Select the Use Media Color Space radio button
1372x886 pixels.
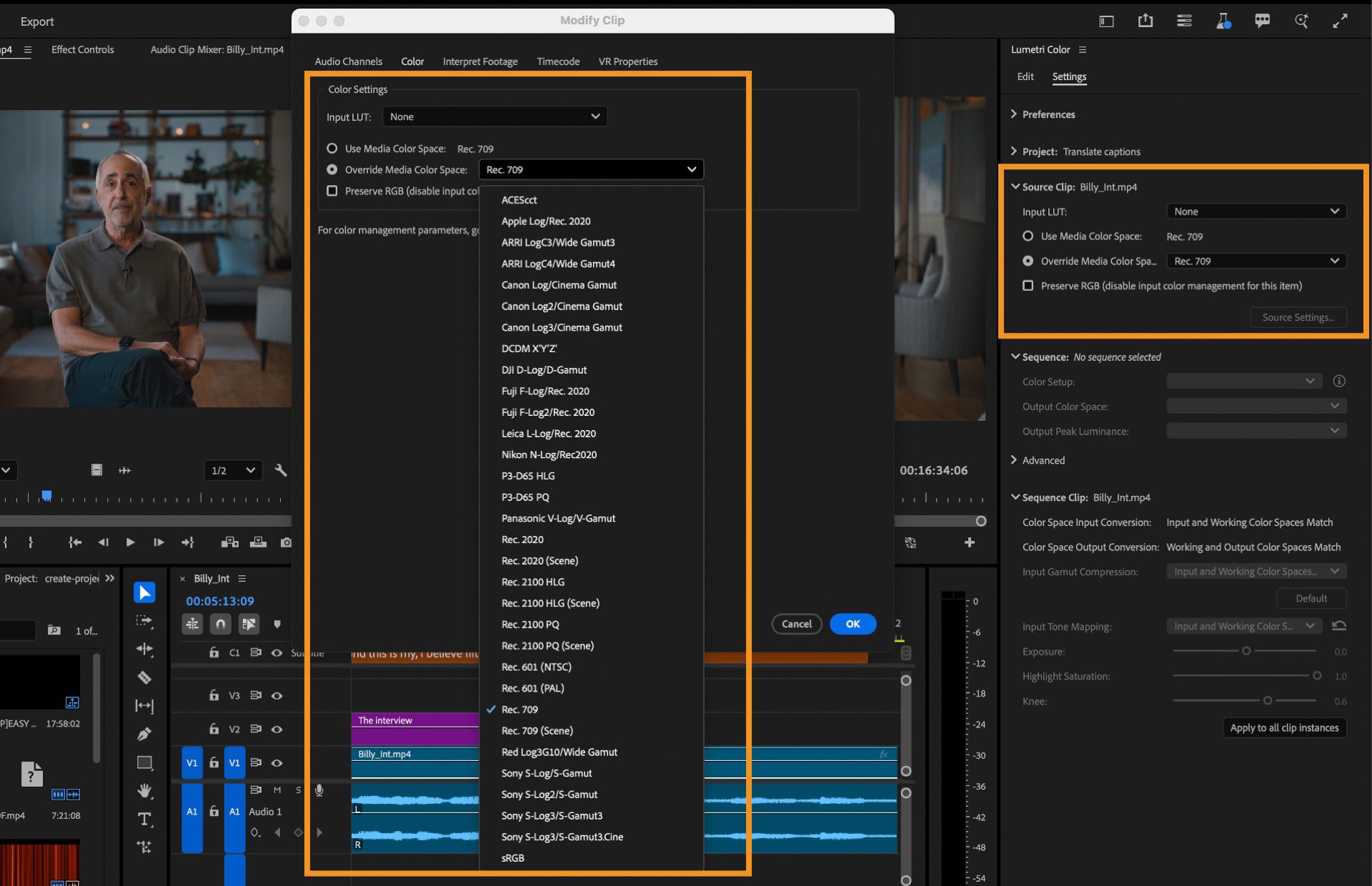[332, 148]
